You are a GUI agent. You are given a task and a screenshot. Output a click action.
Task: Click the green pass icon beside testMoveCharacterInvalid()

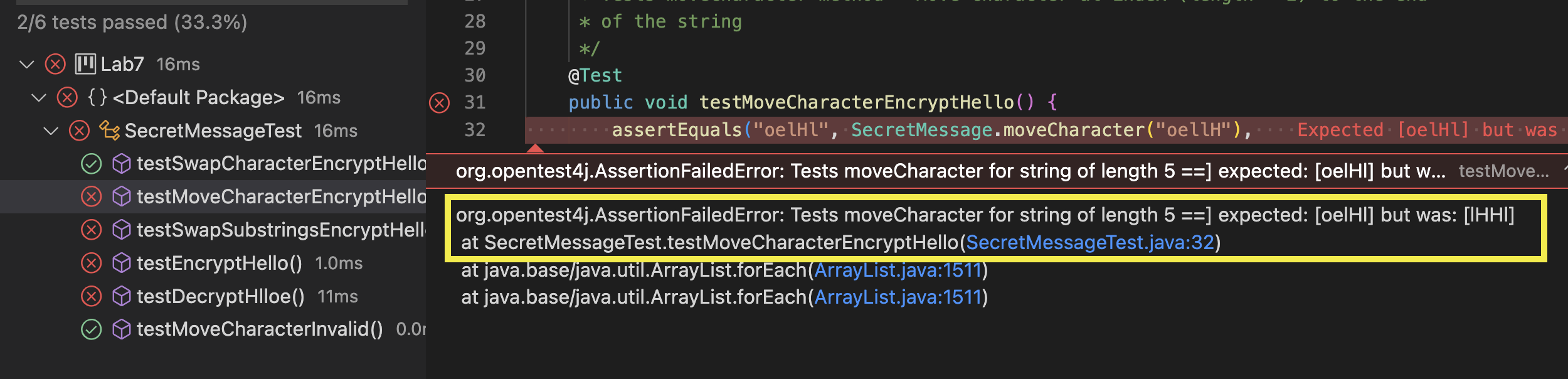coord(92,328)
